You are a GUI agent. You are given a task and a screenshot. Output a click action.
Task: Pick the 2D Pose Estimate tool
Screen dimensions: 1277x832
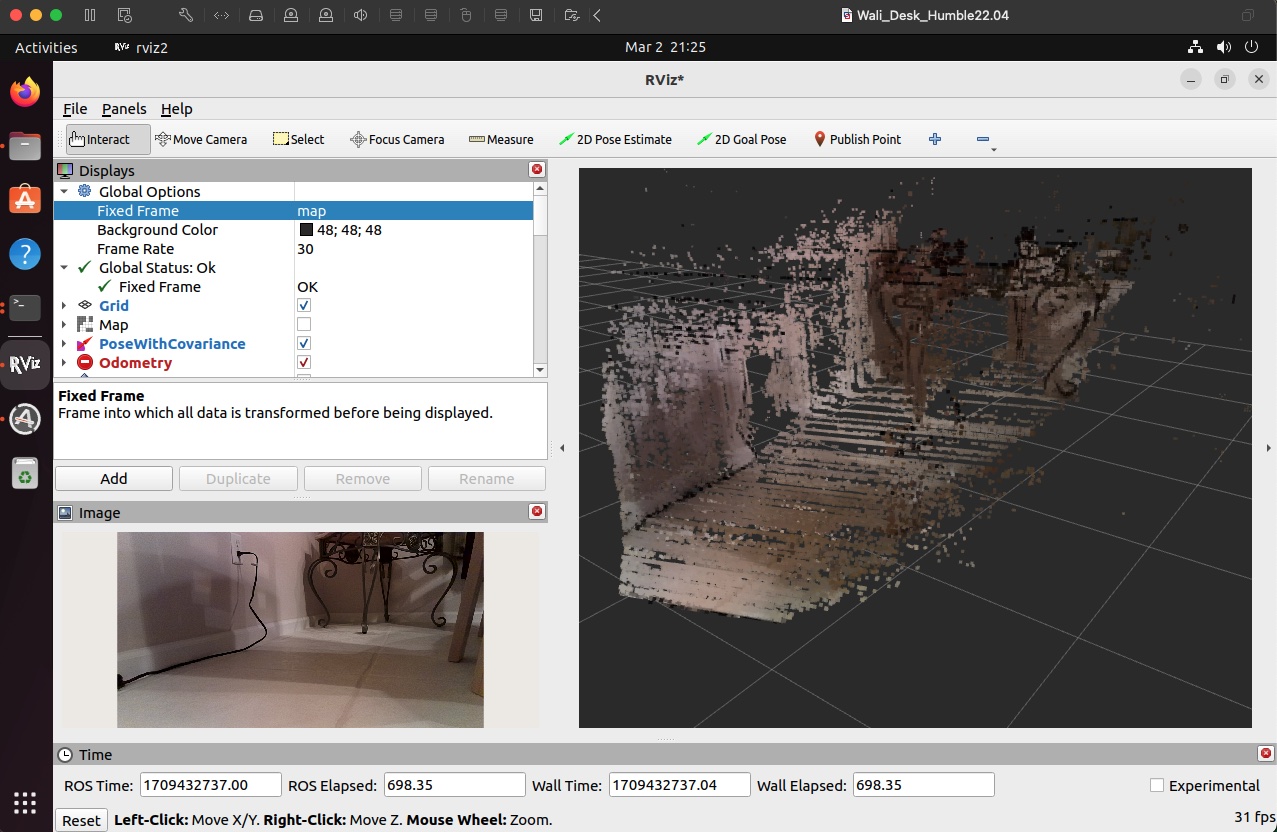click(615, 140)
